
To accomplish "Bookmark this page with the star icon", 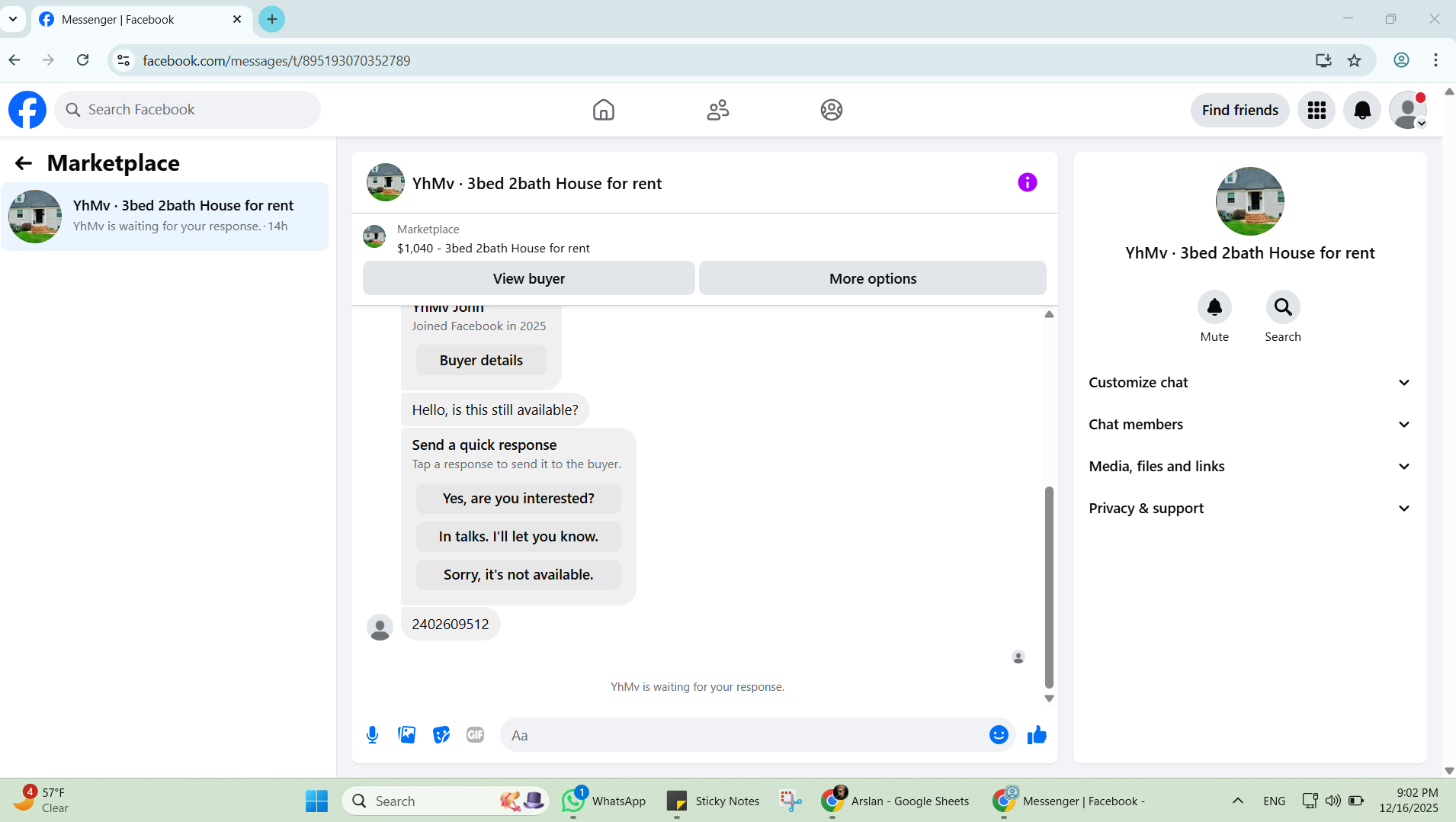I will point(1354,60).
